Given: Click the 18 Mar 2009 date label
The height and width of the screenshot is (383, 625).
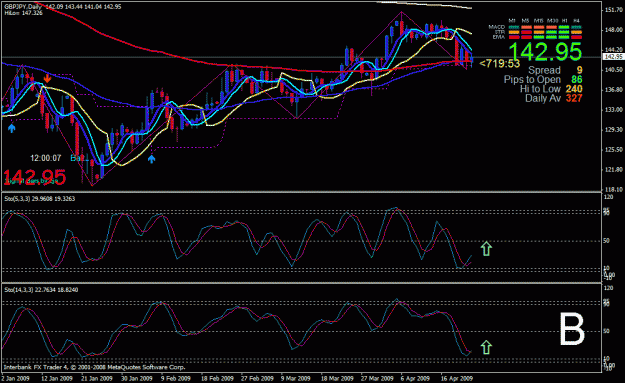Looking at the screenshot, I should [x=337, y=378].
